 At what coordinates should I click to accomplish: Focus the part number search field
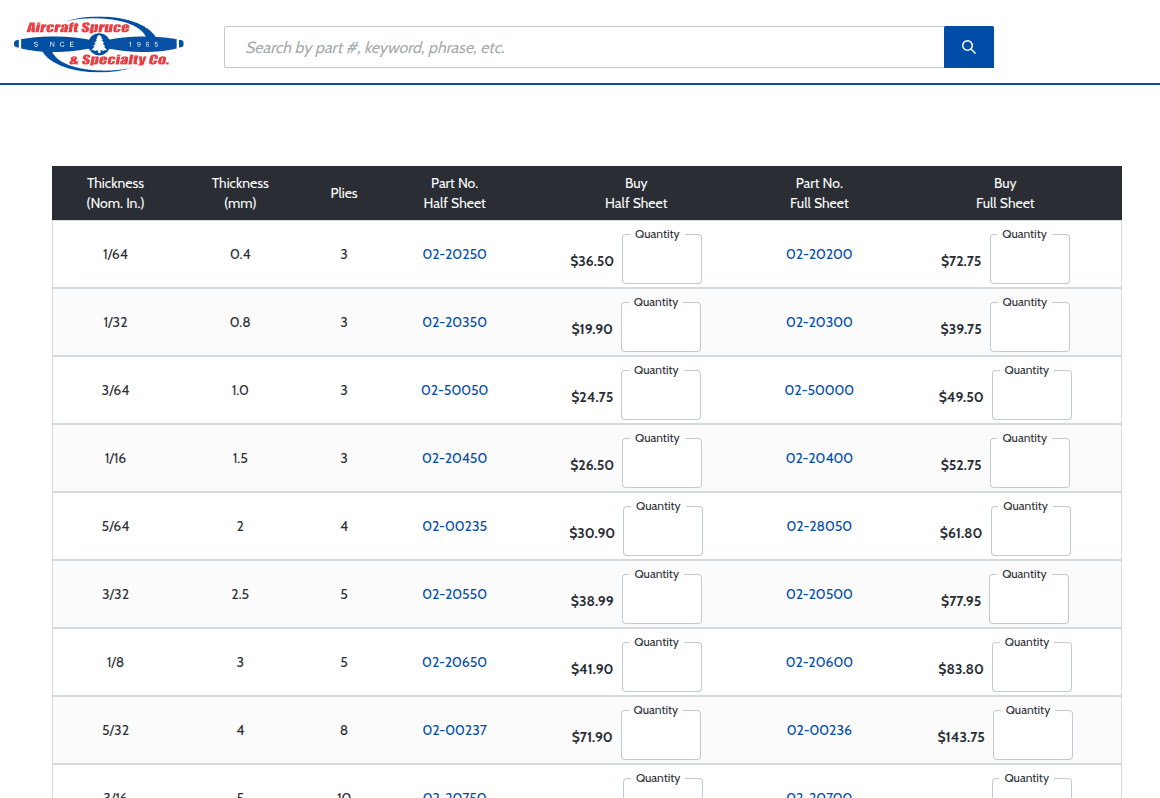tap(584, 47)
